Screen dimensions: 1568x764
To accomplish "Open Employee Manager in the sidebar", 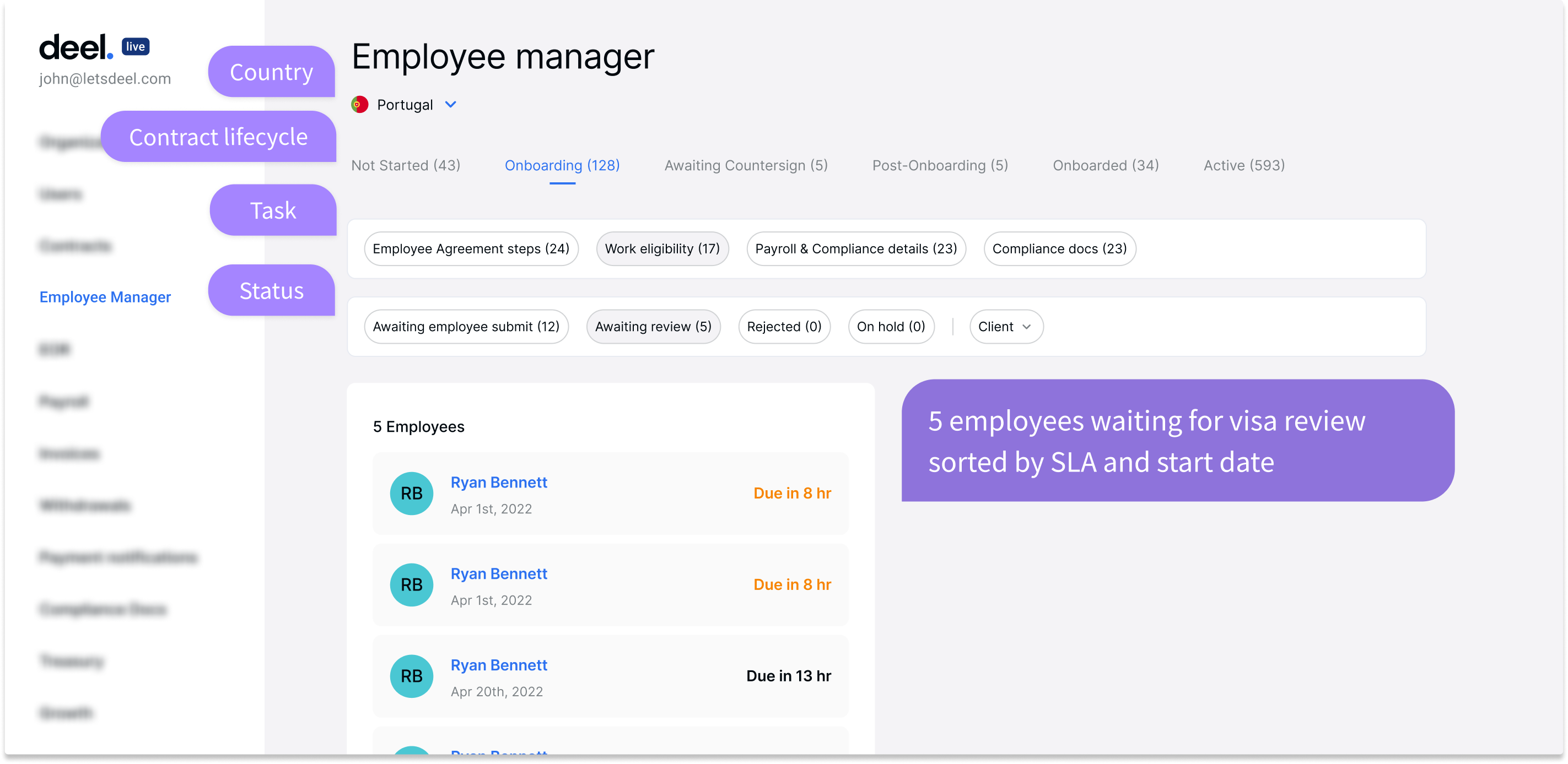I will pos(105,297).
